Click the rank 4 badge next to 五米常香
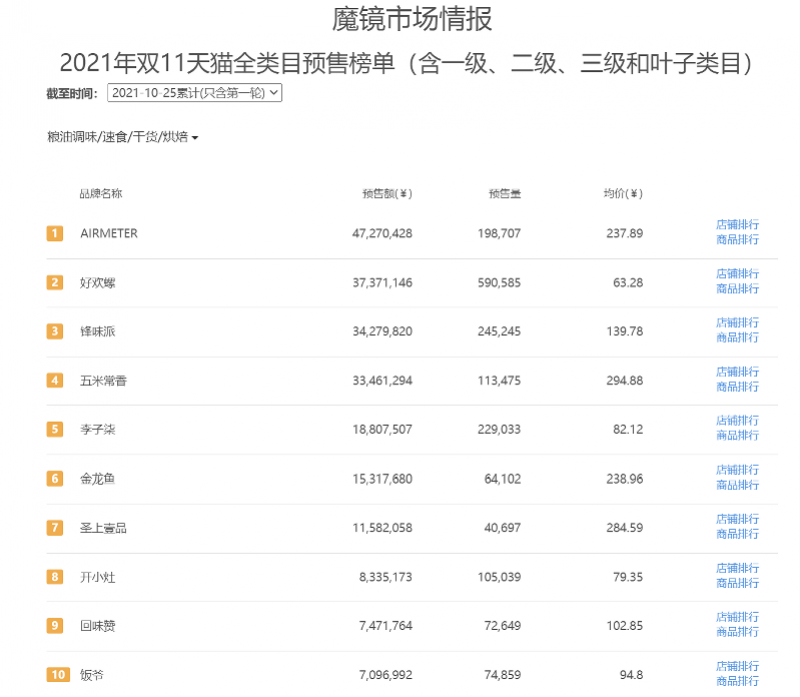800x697 pixels. click(x=54, y=380)
